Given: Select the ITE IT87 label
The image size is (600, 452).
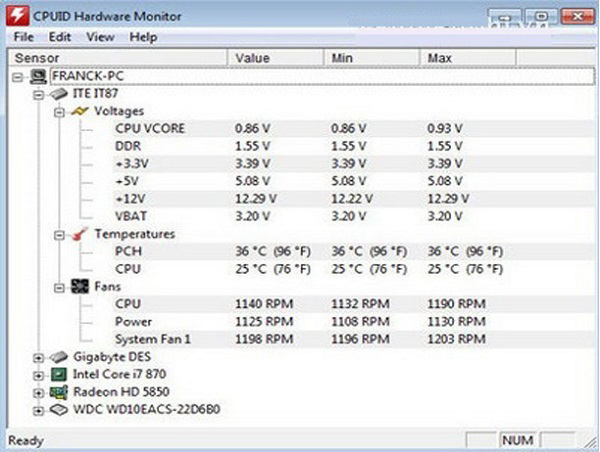Looking at the screenshot, I should click(95, 93).
